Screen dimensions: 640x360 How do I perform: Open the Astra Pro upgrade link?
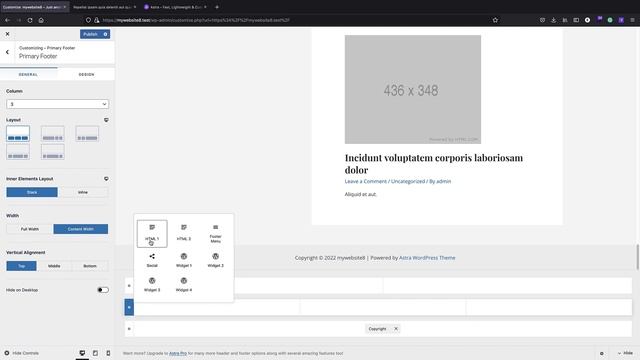[x=178, y=353]
